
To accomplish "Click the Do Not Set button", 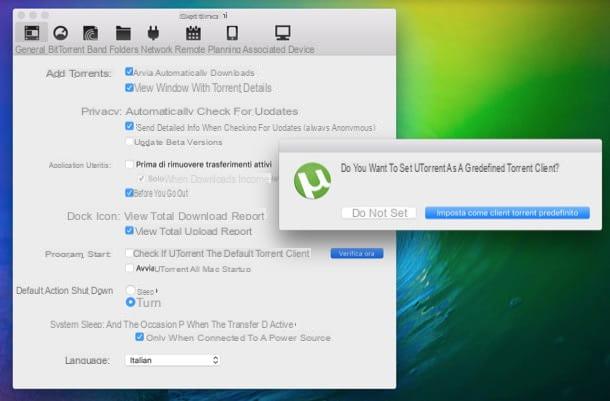I will (x=379, y=213).
